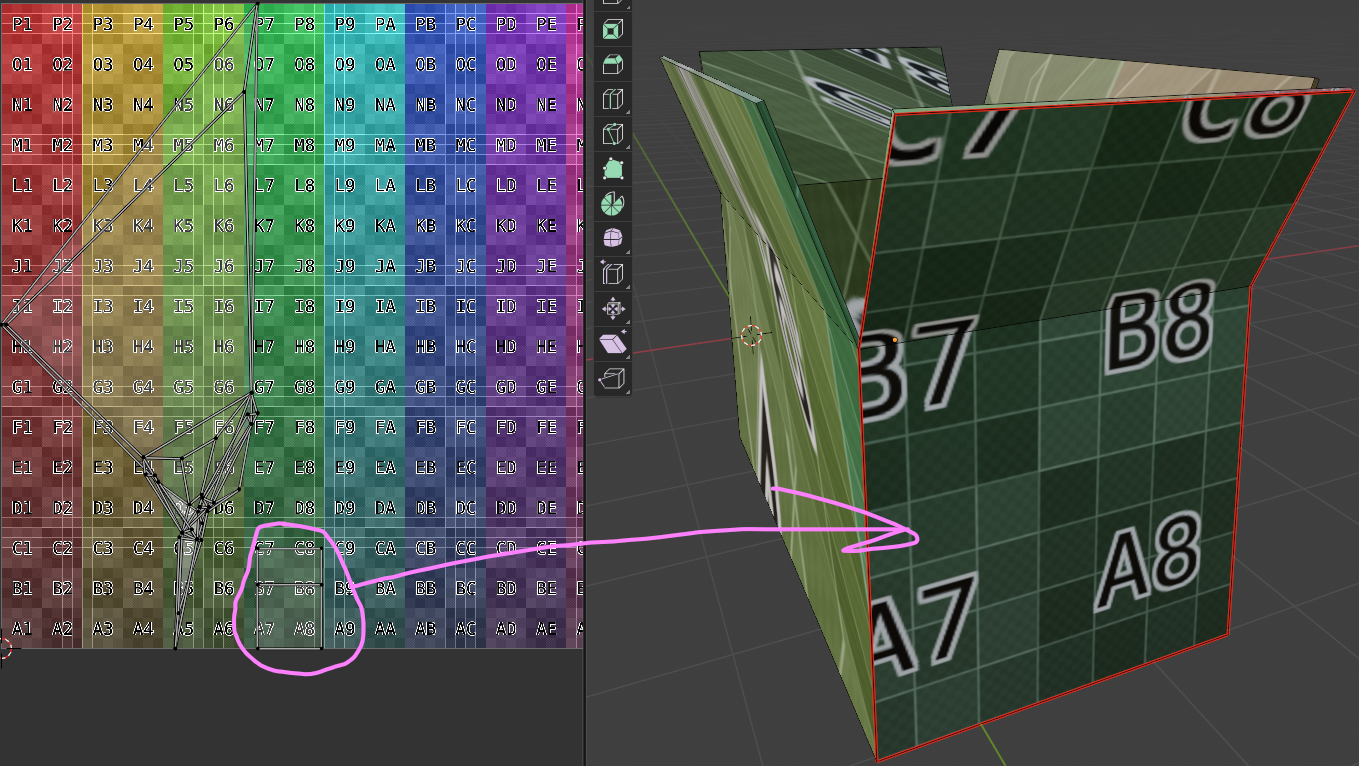Click the UV vertex at tile G7
The width and height of the screenshot is (1359, 766).
[x=253, y=393]
